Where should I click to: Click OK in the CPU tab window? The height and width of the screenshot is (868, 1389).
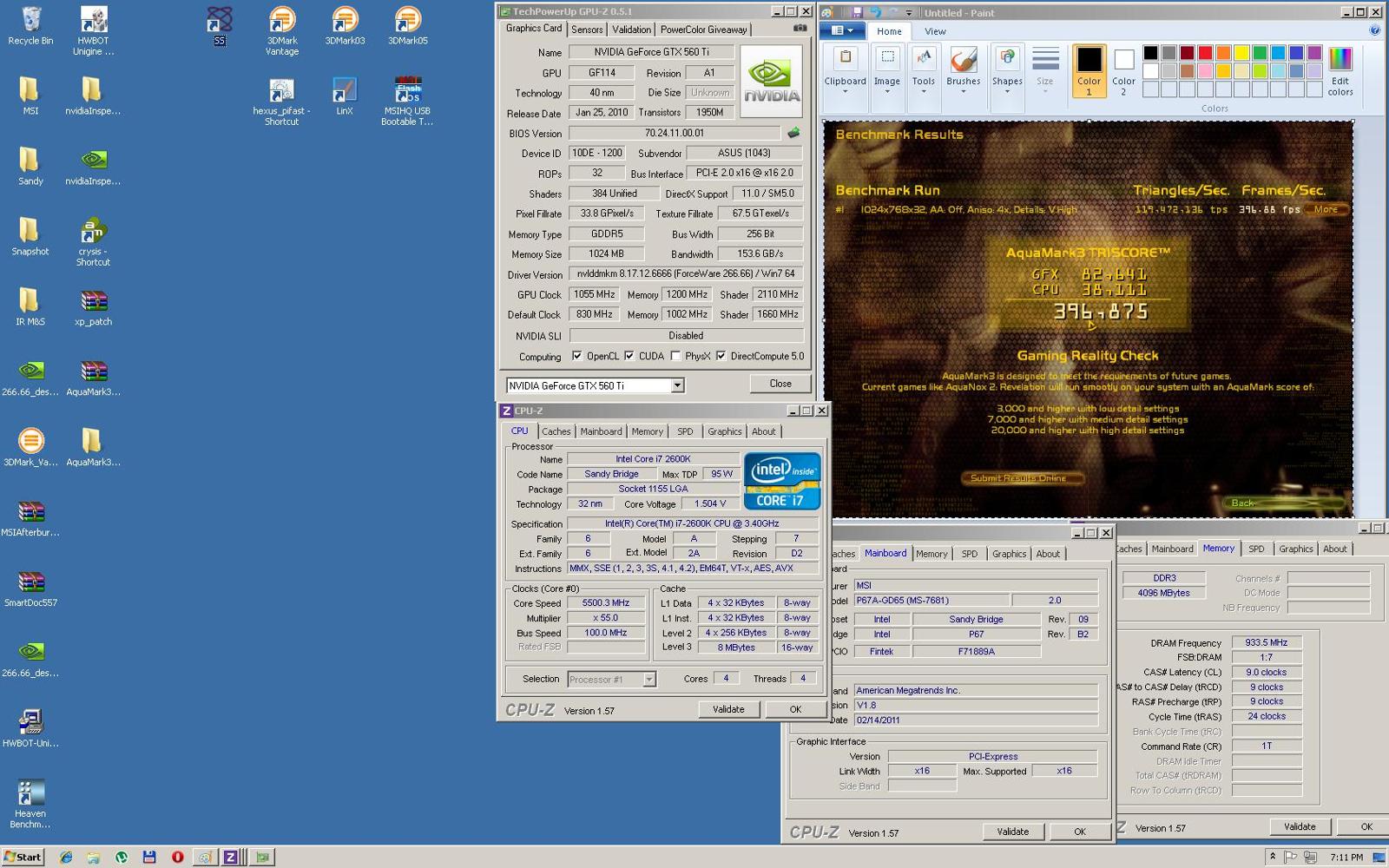[x=795, y=709]
